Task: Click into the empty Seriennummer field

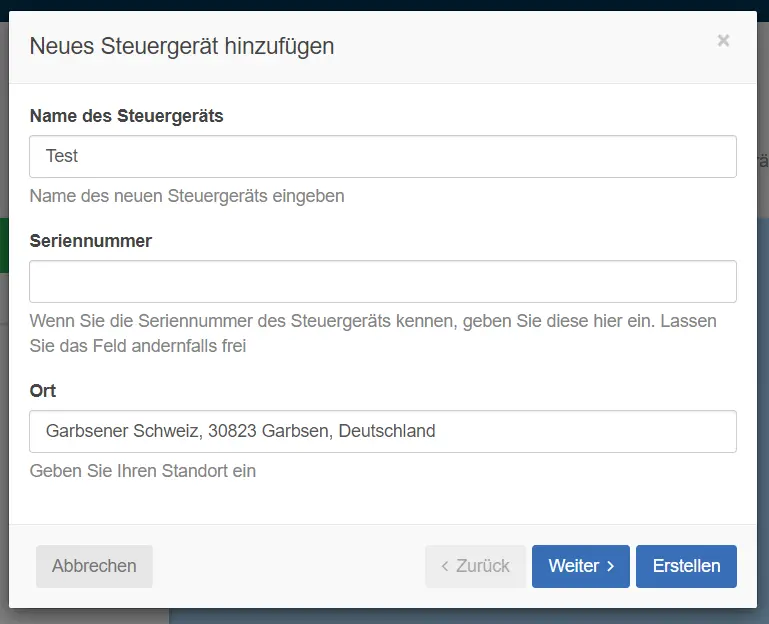Action: click(x=383, y=282)
